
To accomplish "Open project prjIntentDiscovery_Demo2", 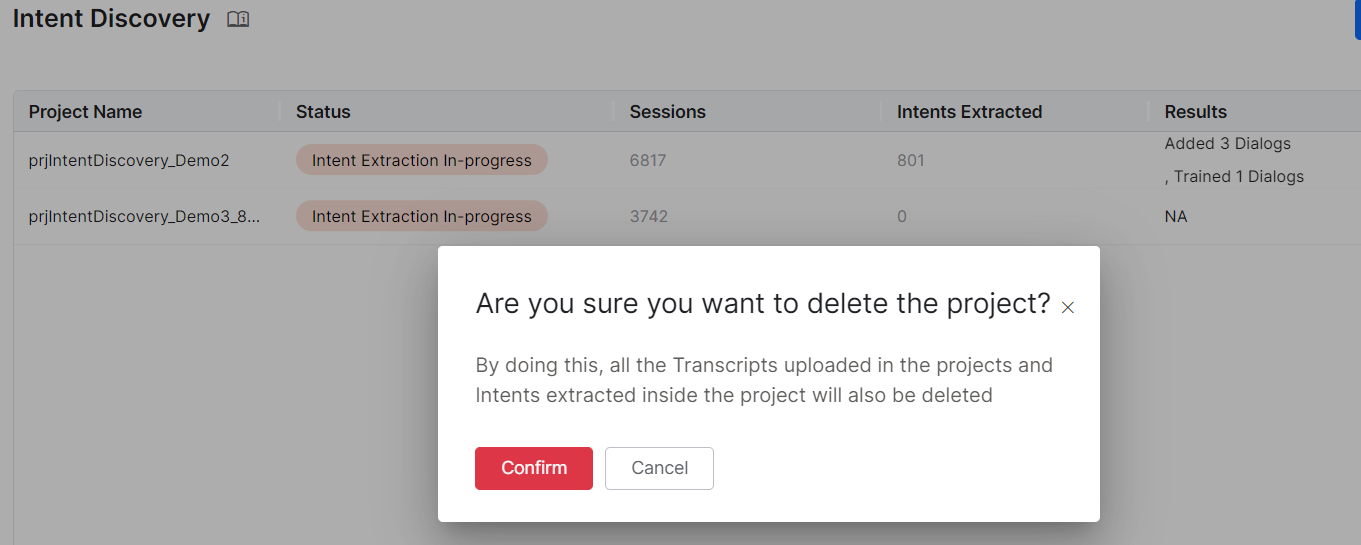I will pos(129,160).
